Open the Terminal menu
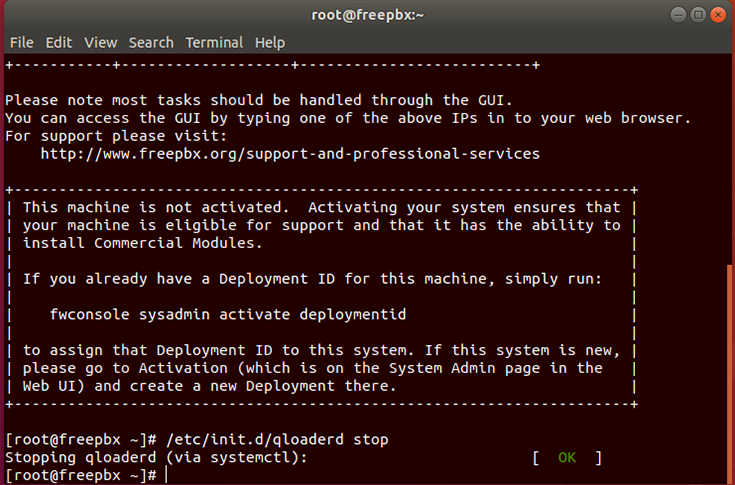Screen dimensions: 735x485 (x=214, y=42)
